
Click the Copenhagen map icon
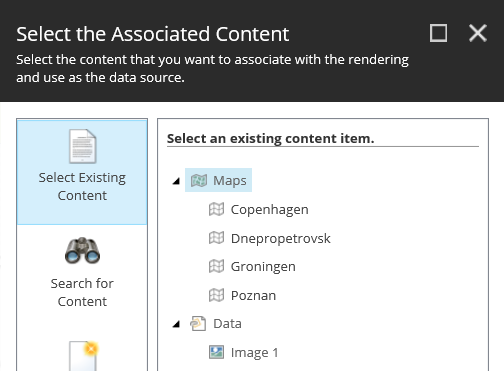[216, 209]
